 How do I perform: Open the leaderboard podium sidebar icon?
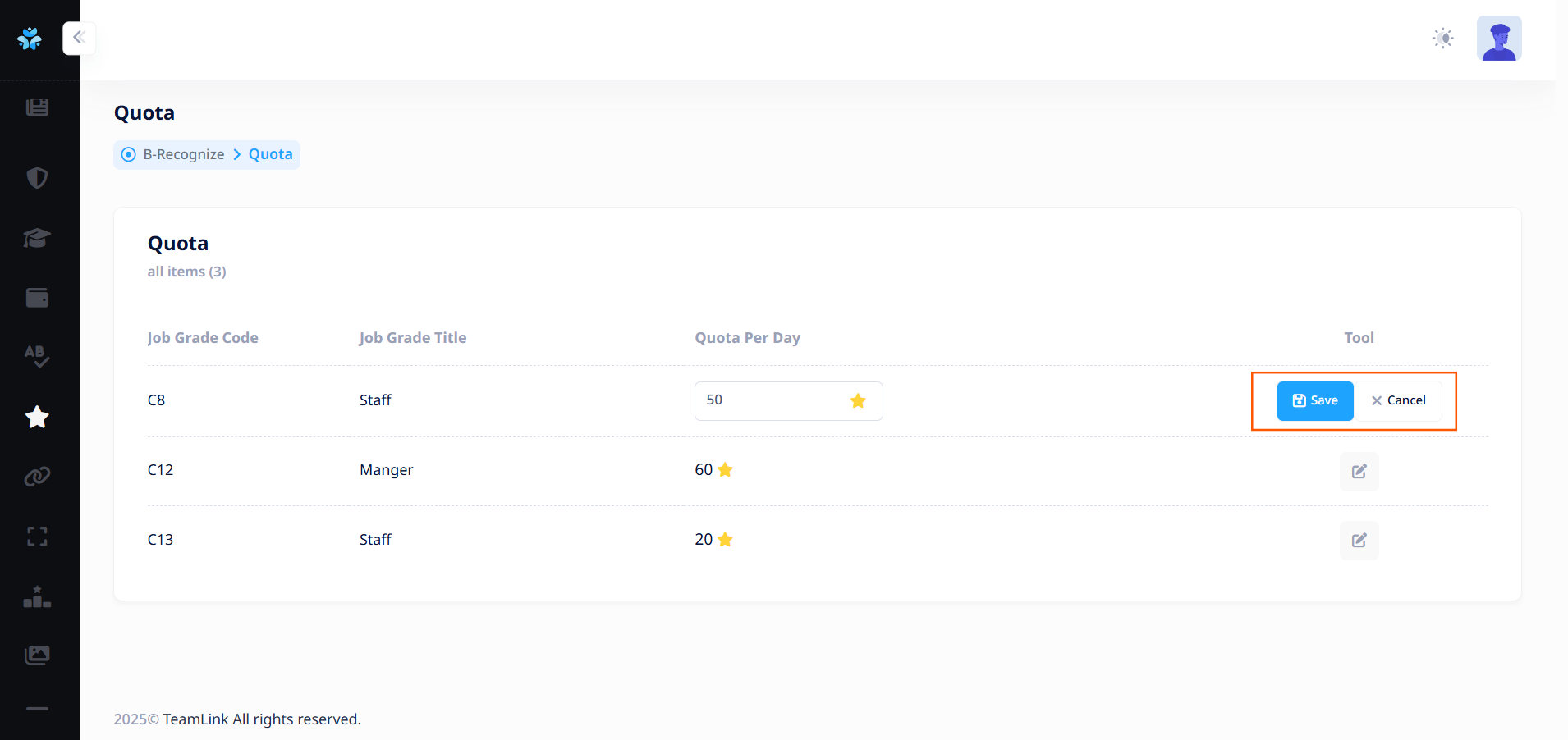click(37, 596)
